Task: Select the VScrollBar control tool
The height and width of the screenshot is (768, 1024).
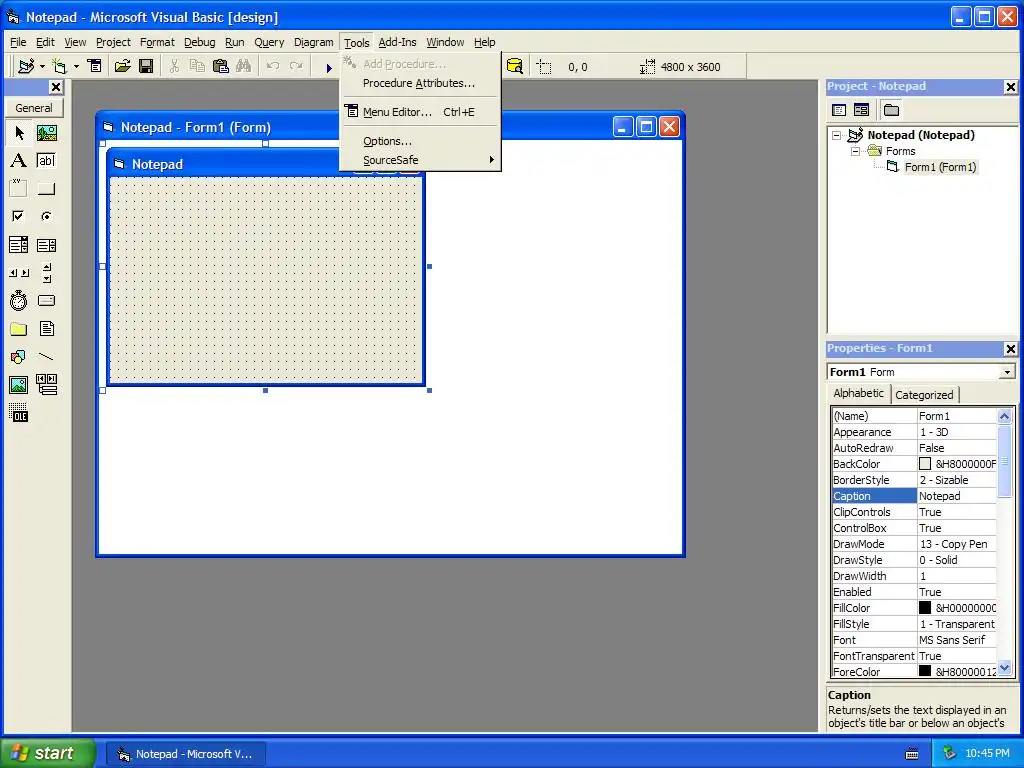Action: tap(46, 273)
